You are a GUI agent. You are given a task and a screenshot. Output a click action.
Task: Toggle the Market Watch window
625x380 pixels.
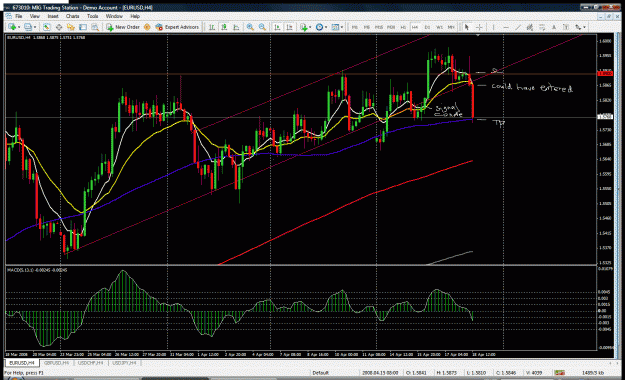[47, 27]
